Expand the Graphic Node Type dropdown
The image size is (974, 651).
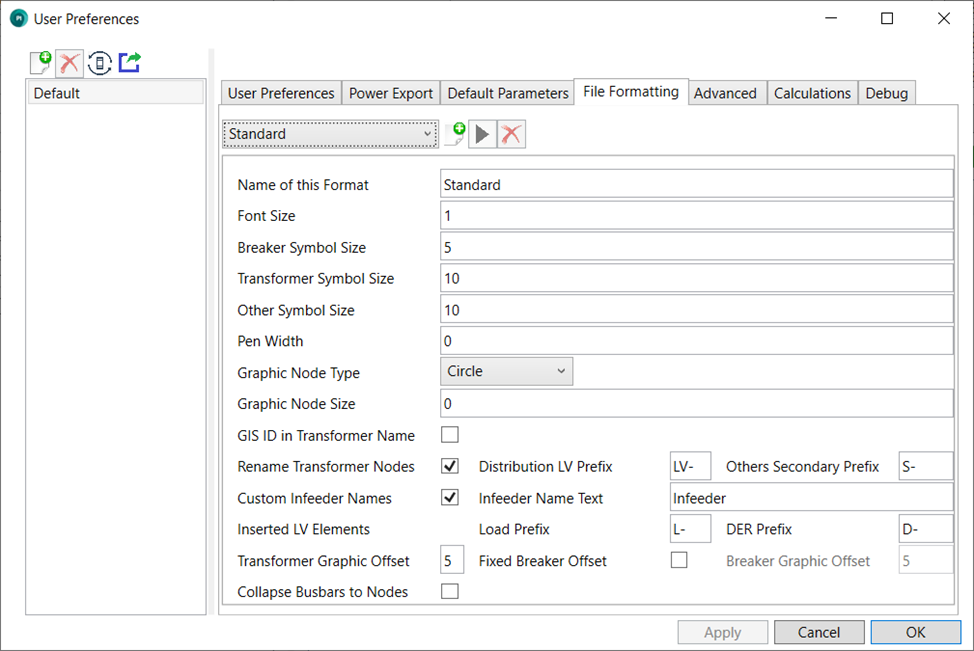(x=506, y=372)
